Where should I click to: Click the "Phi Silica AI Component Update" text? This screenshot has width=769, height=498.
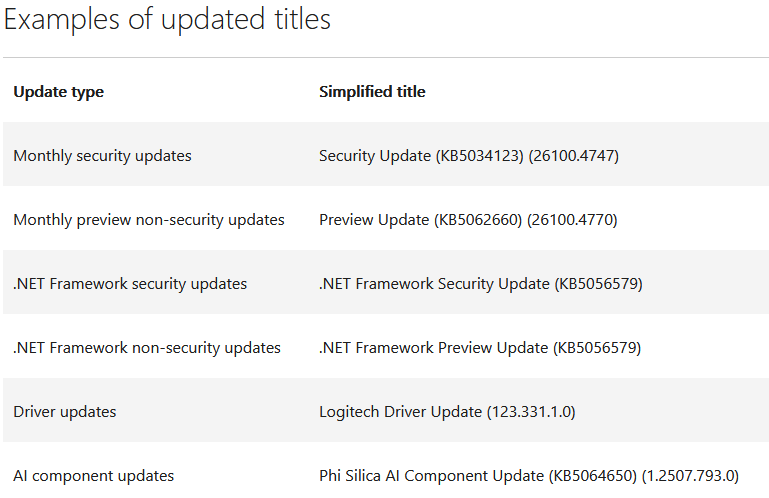click(431, 476)
